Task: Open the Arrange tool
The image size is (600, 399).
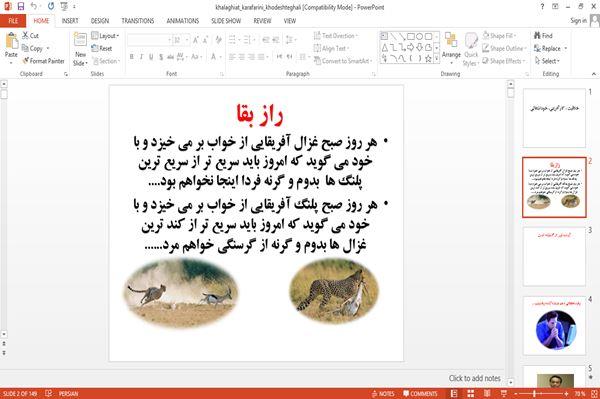Action: pos(451,48)
